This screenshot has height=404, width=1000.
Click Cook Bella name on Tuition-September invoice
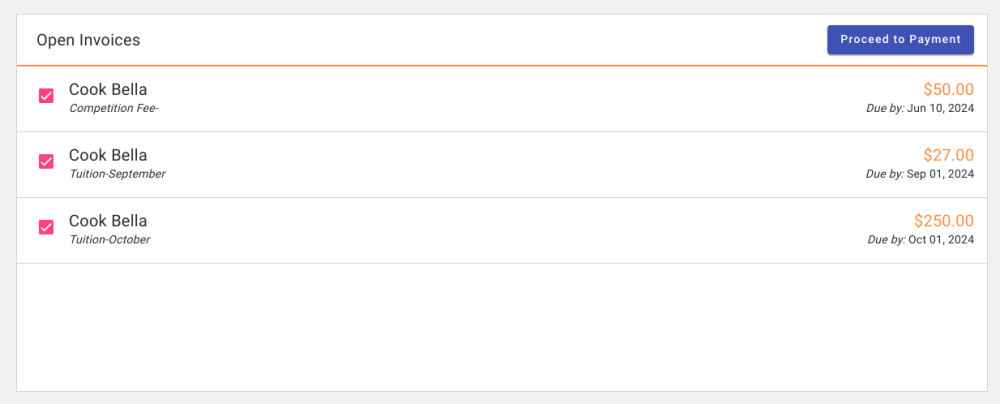pos(108,156)
